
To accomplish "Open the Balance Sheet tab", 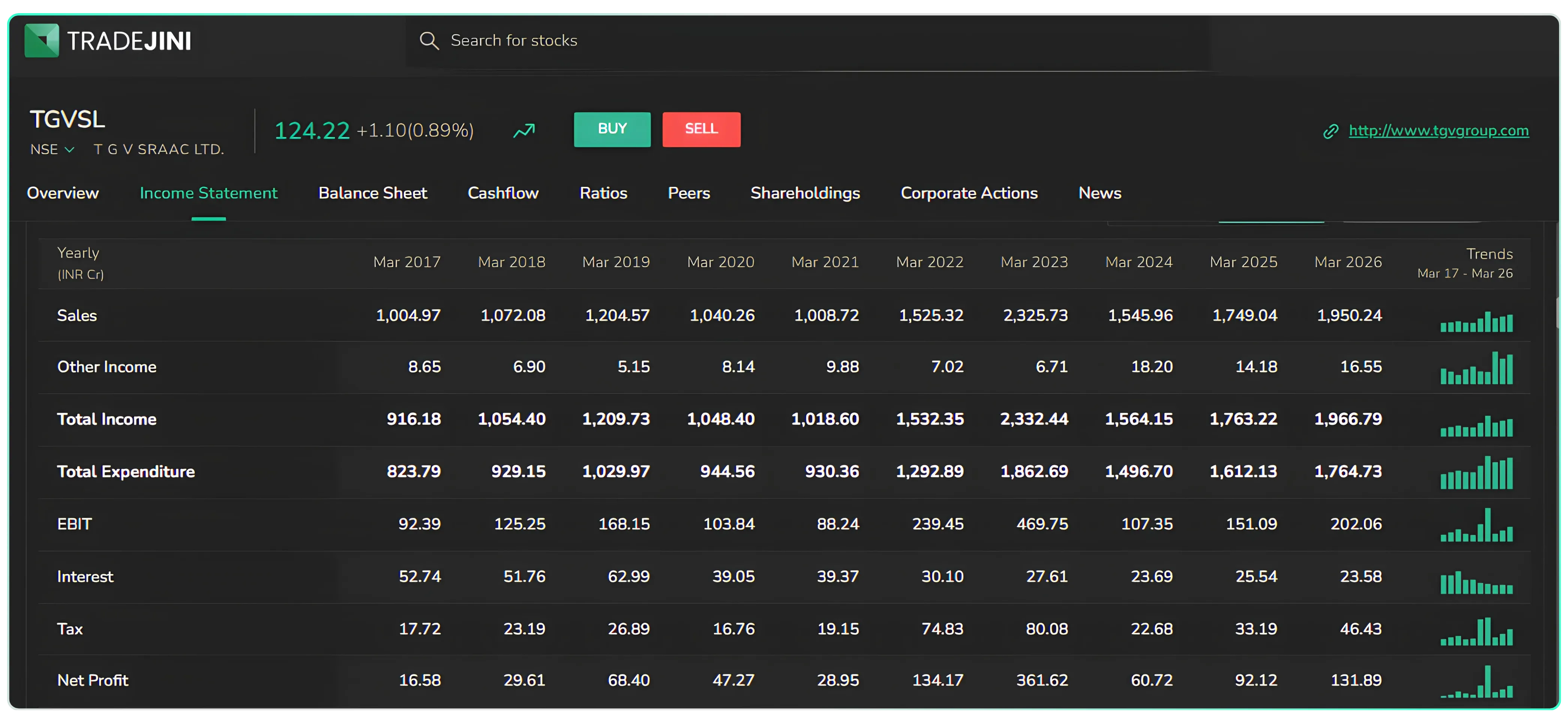I will point(372,193).
